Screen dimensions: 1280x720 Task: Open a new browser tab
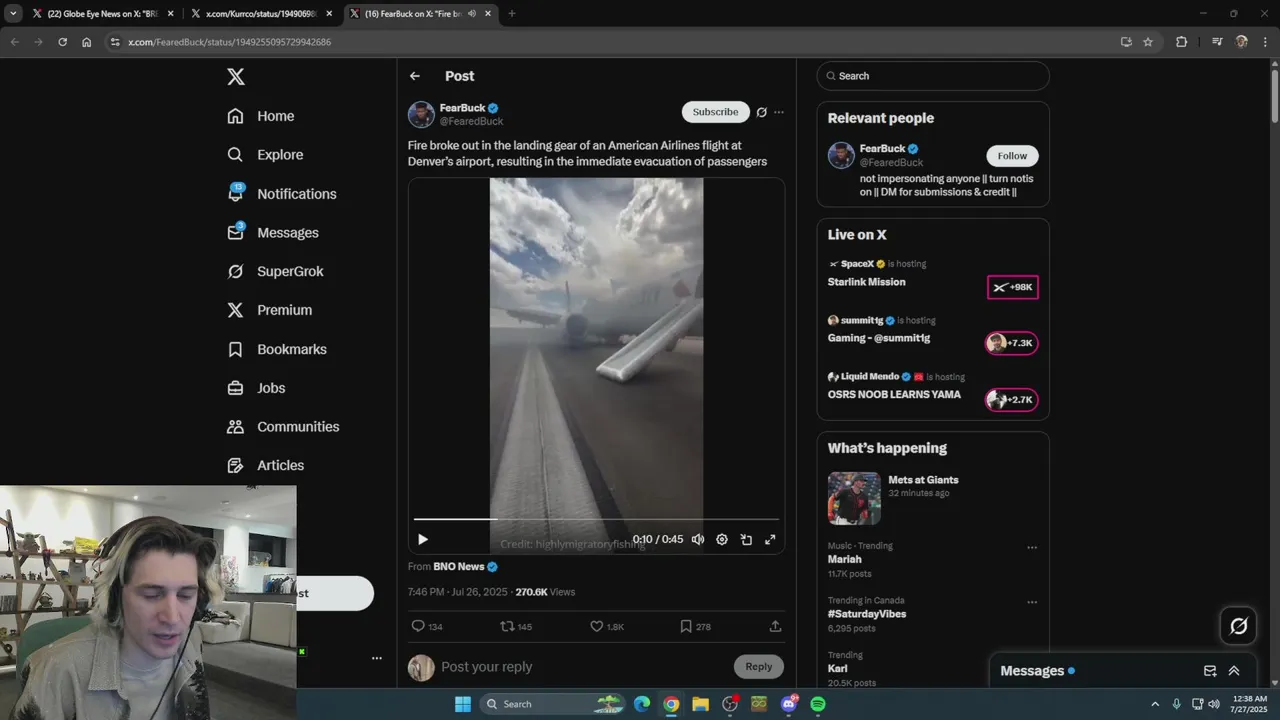[x=512, y=14]
